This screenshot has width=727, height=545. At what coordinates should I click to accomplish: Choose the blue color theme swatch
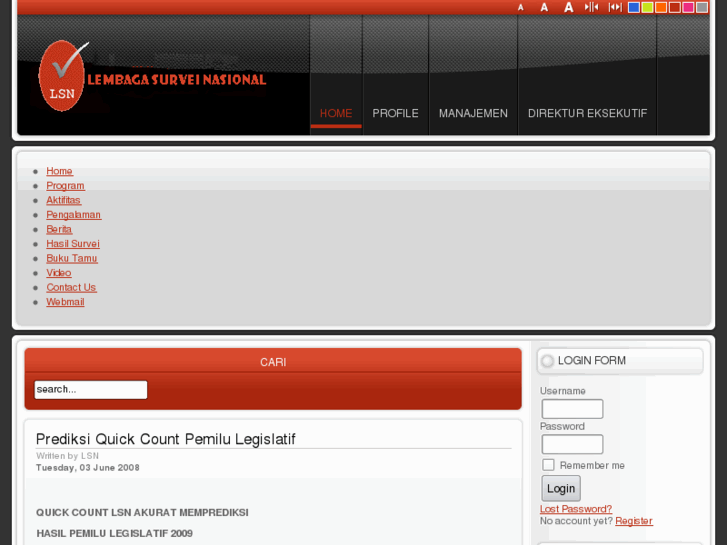click(x=634, y=7)
